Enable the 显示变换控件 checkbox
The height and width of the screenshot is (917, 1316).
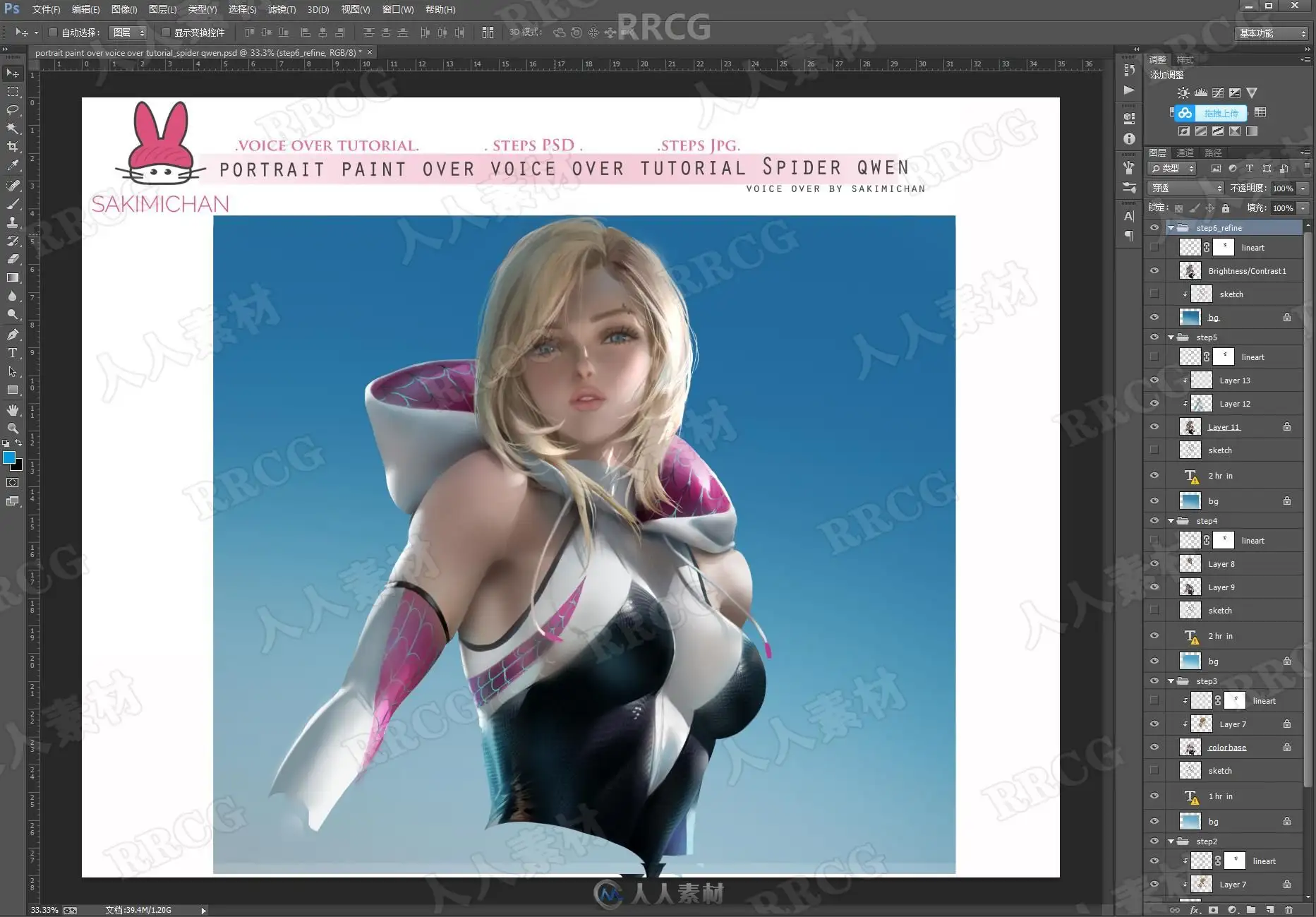point(166,32)
